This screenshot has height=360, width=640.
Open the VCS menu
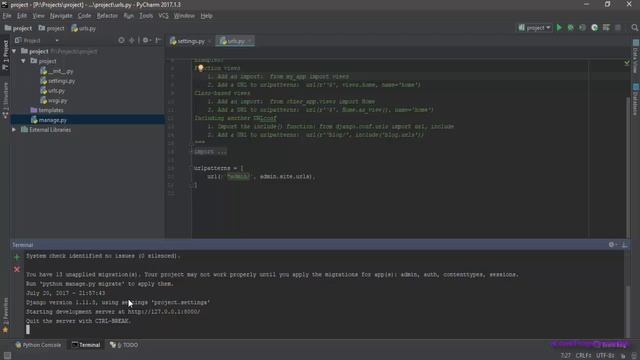pyautogui.click(x=163, y=16)
